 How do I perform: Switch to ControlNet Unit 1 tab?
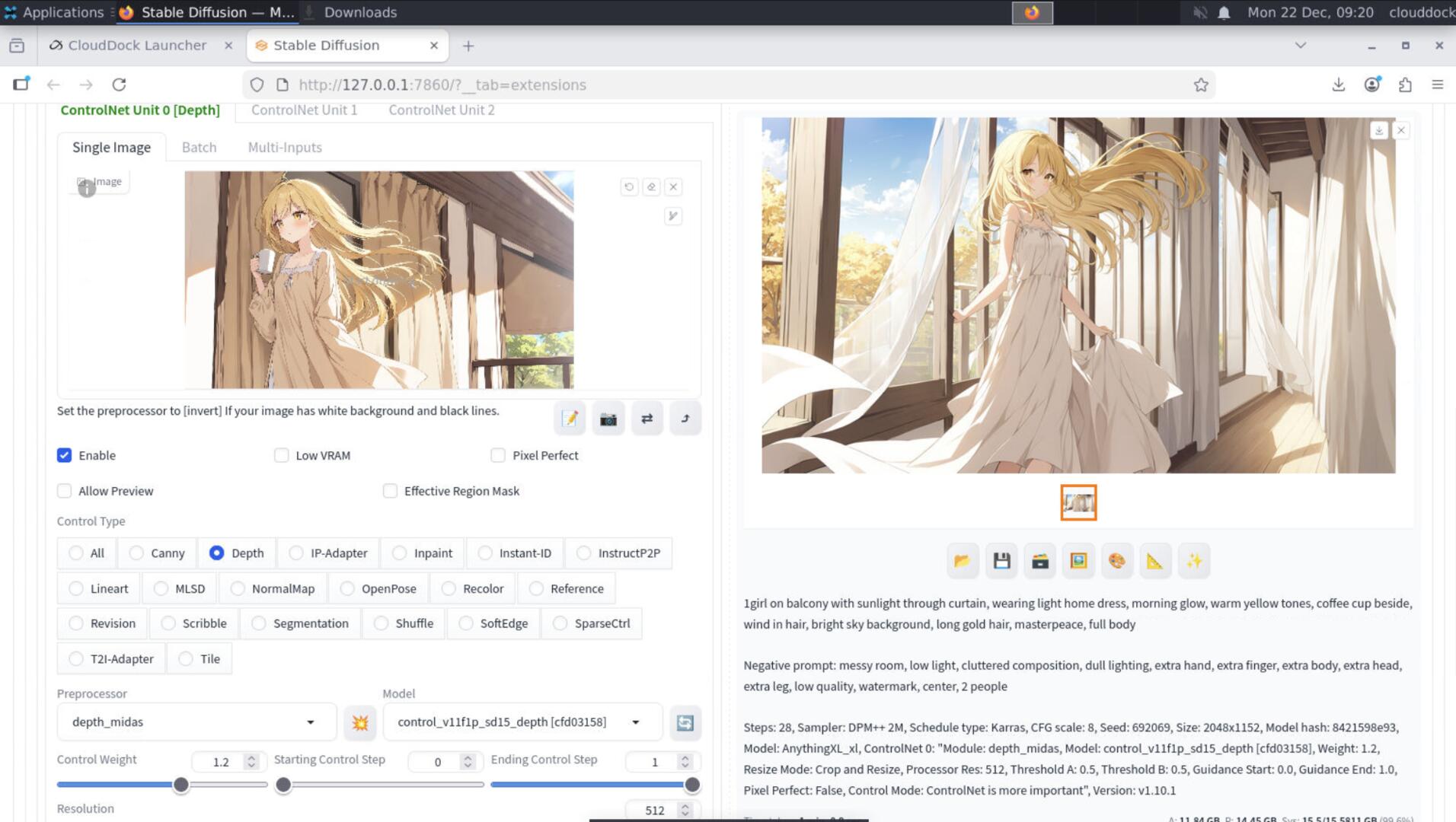pyautogui.click(x=304, y=110)
